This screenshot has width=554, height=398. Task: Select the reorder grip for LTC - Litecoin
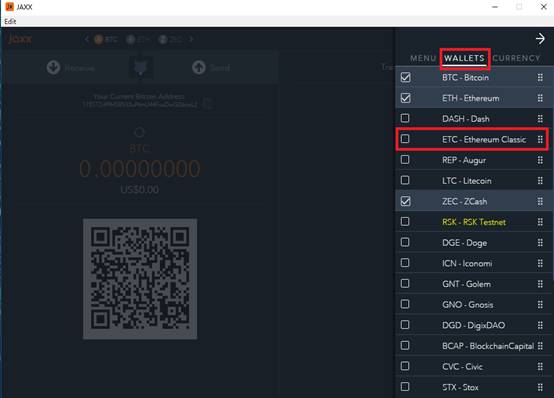coord(540,181)
